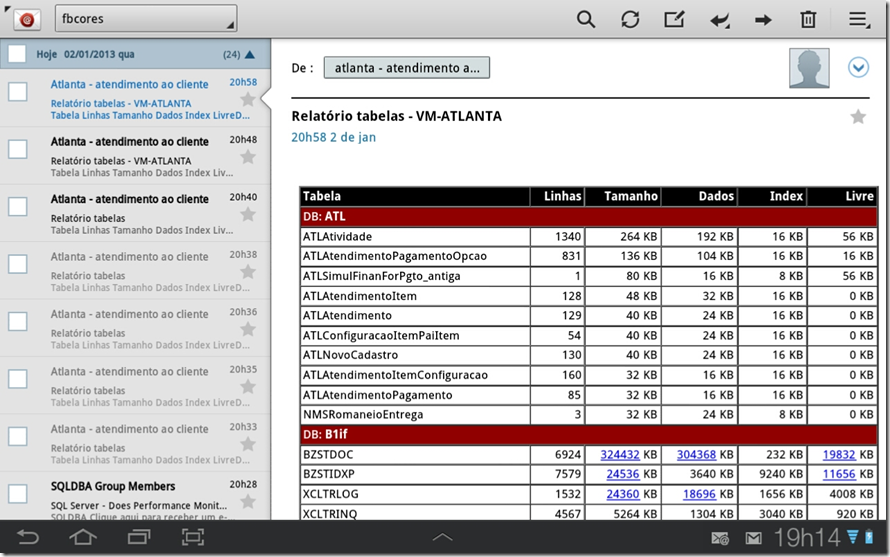This screenshot has height=557, width=890.
Task: Reply to the open message
Action: tap(719, 20)
